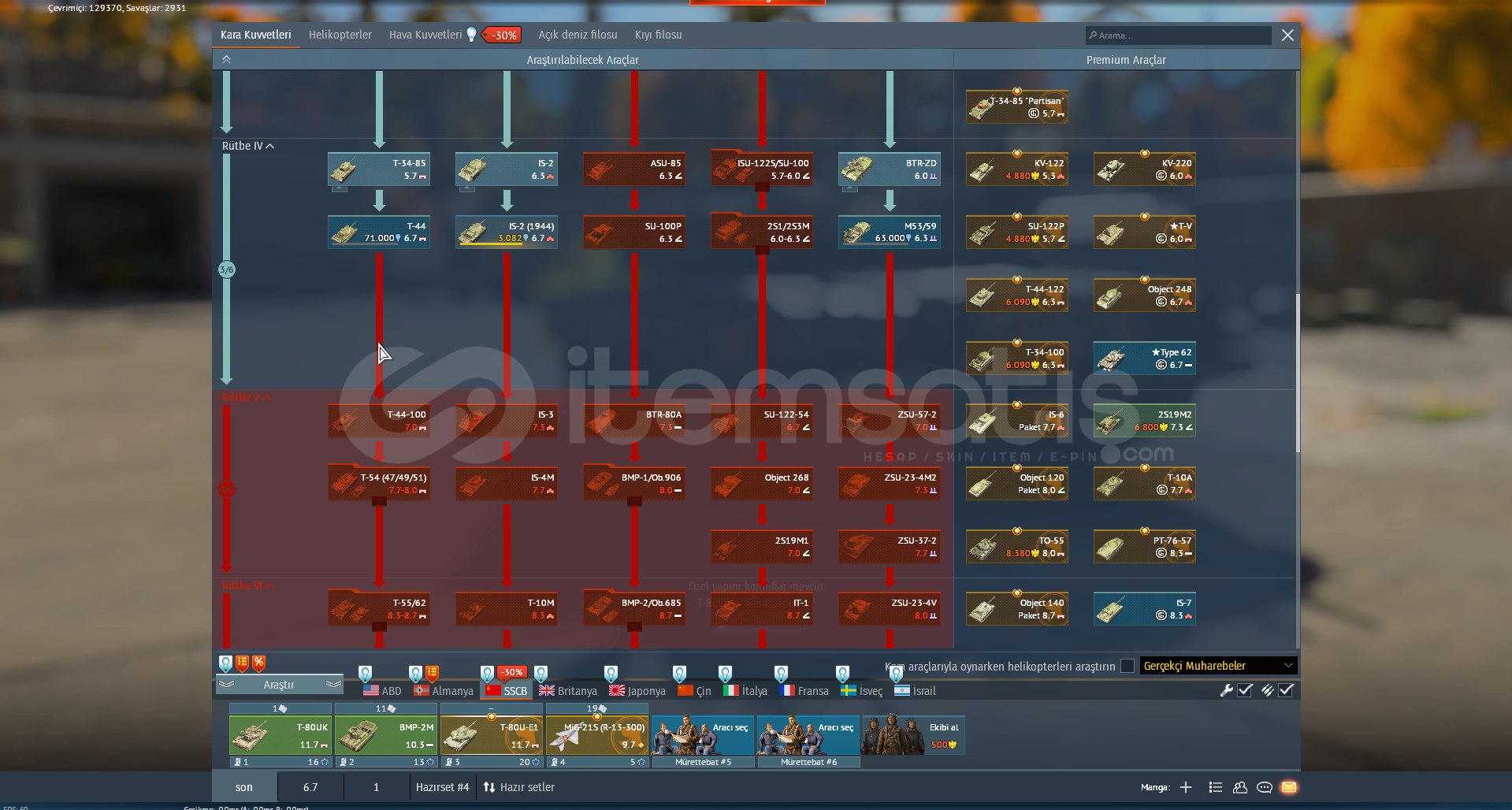
Task: Select the BTR-ZD vehicle card
Action: pyautogui.click(x=890, y=169)
